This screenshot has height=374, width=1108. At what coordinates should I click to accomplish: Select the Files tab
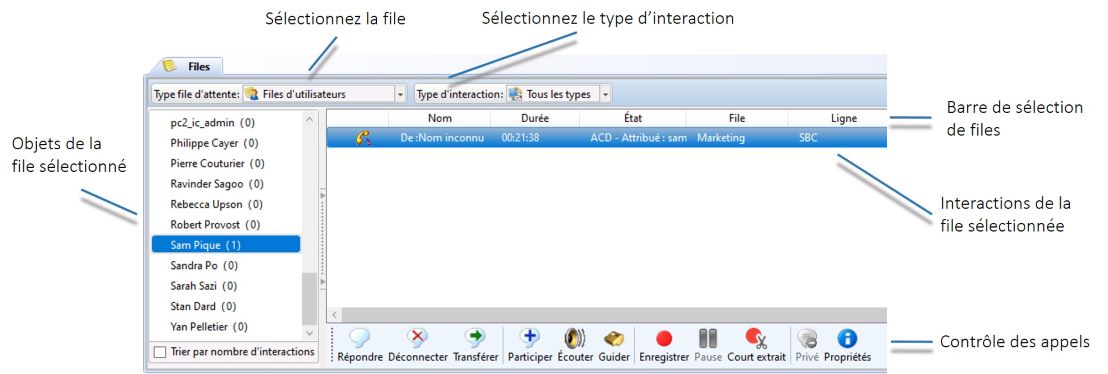point(188,66)
